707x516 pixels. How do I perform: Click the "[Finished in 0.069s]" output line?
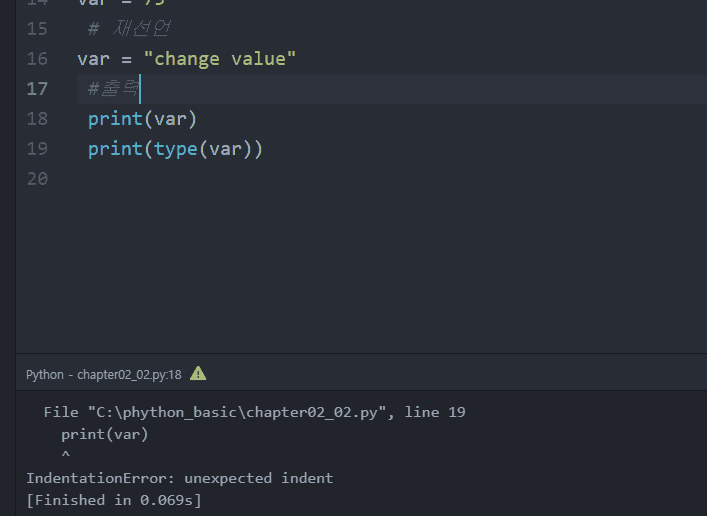(113, 499)
